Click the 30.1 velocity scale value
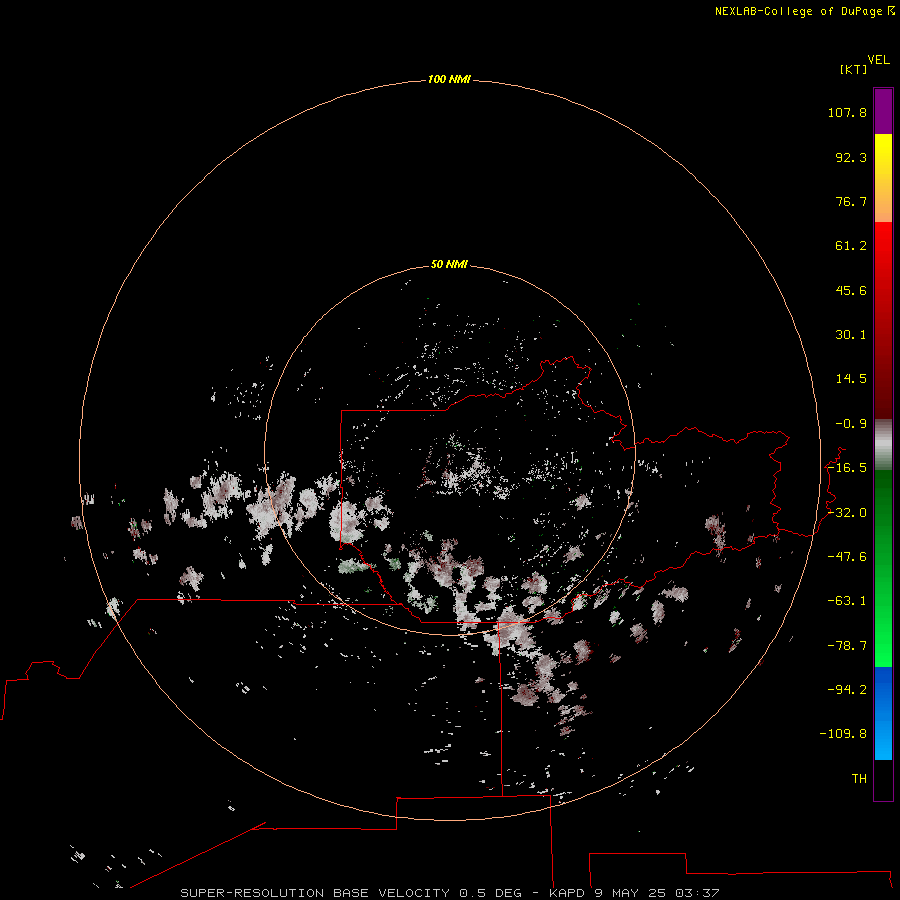900x900 pixels. (851, 335)
